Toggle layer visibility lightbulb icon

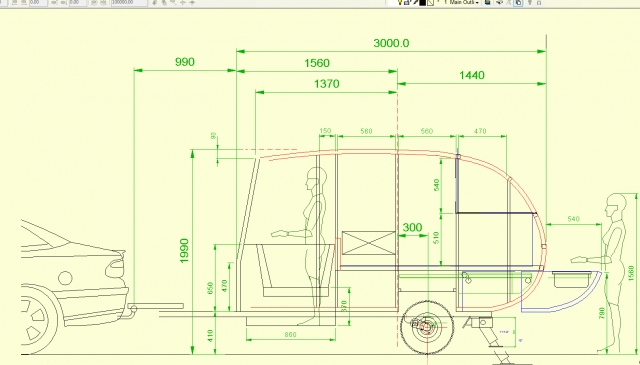pyautogui.click(x=400, y=2)
